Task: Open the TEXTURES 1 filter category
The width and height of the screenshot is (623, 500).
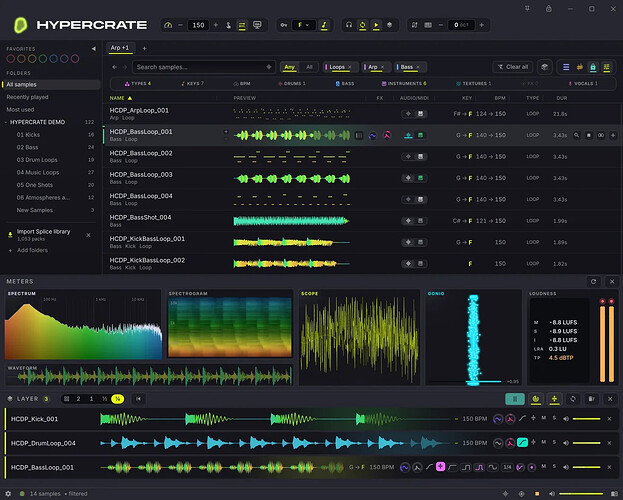Action: coord(474,84)
